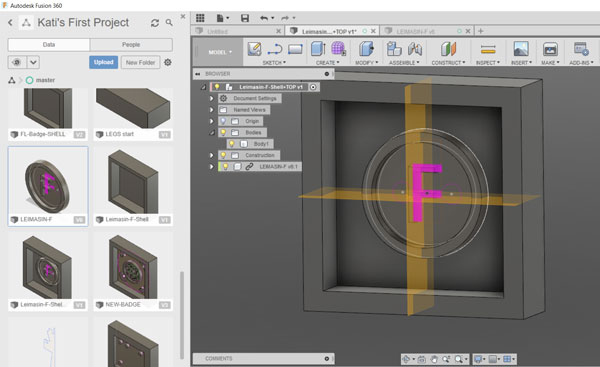Expand Document Settings node

[211, 98]
